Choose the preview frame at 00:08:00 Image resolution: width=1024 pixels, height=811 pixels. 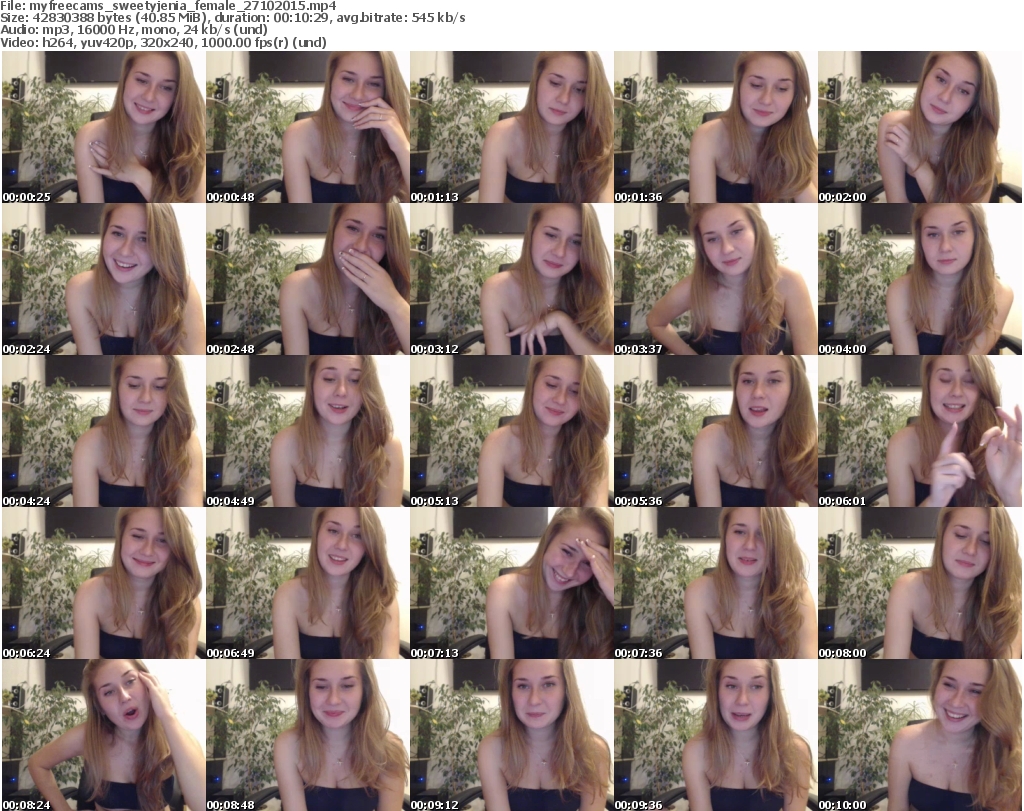920,583
